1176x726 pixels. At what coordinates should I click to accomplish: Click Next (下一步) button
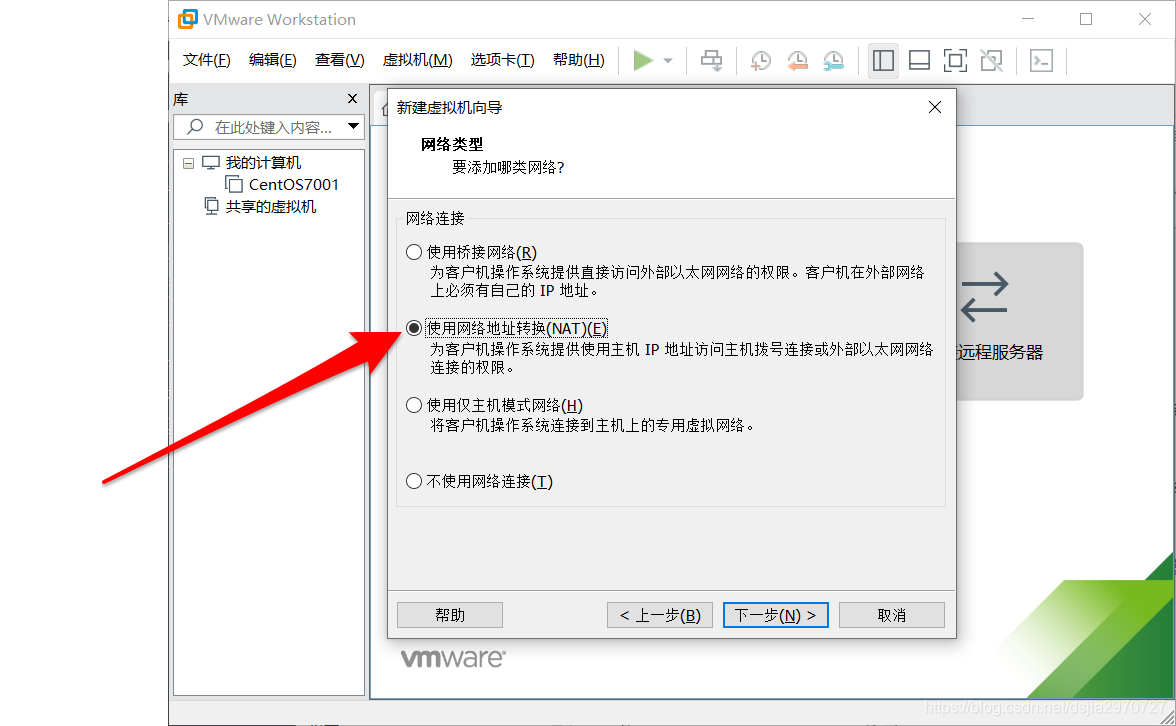(776, 615)
